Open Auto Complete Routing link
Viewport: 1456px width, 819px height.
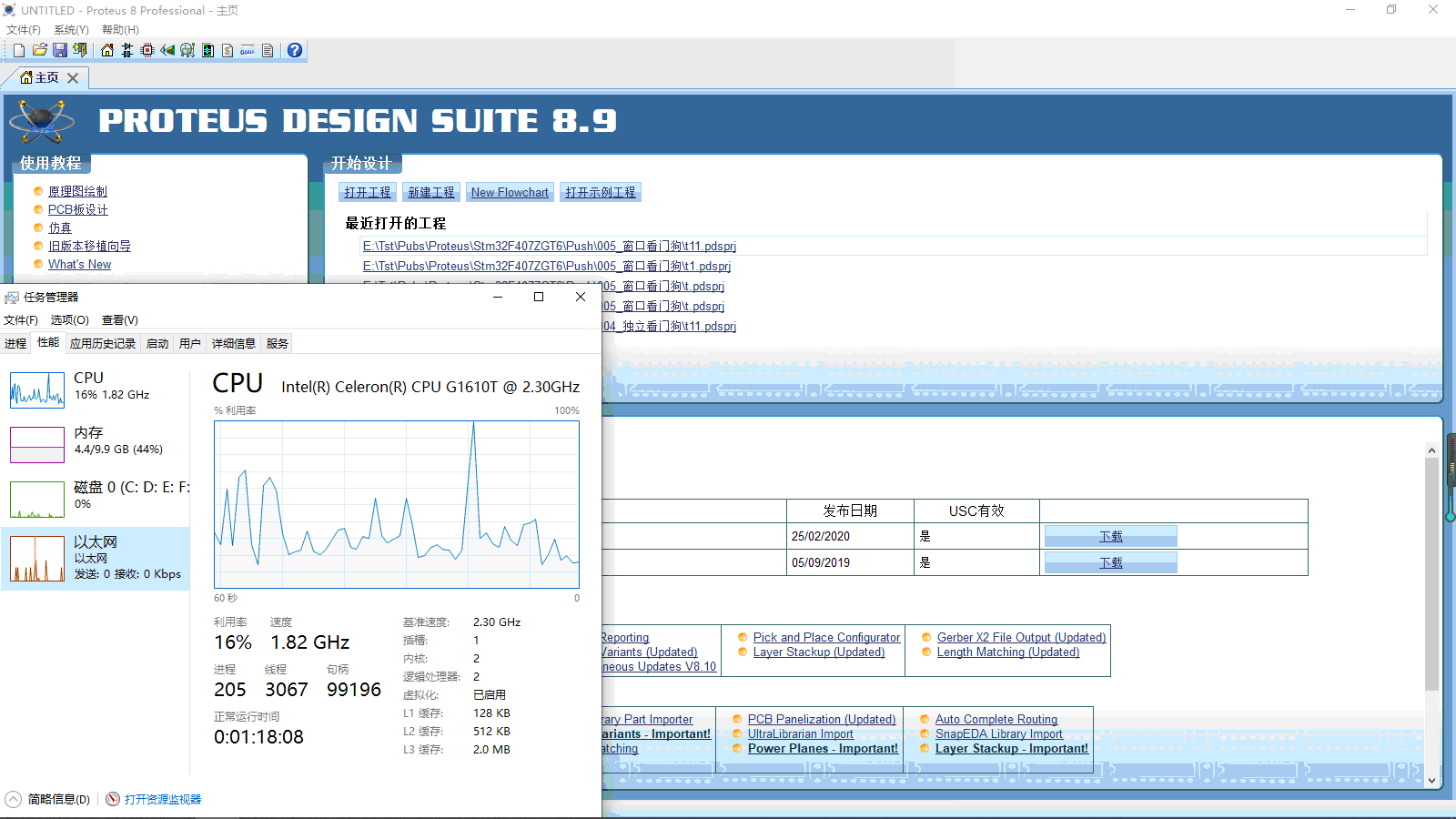pyautogui.click(x=996, y=720)
